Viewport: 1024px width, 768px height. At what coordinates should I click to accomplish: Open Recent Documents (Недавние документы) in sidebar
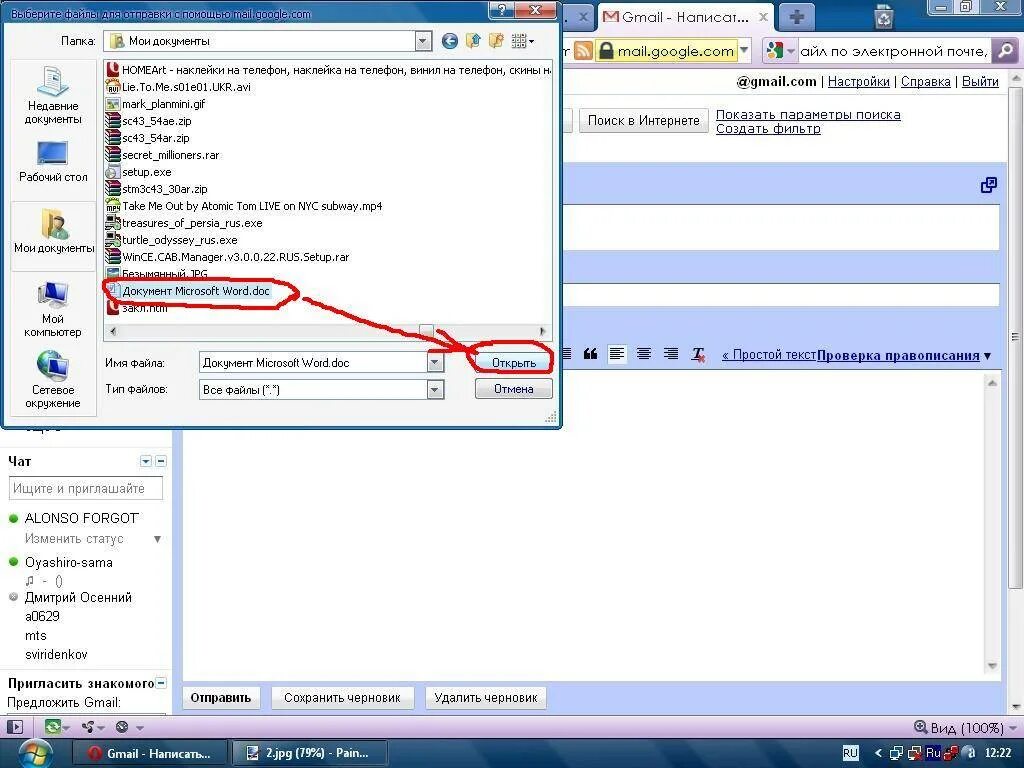tap(53, 95)
